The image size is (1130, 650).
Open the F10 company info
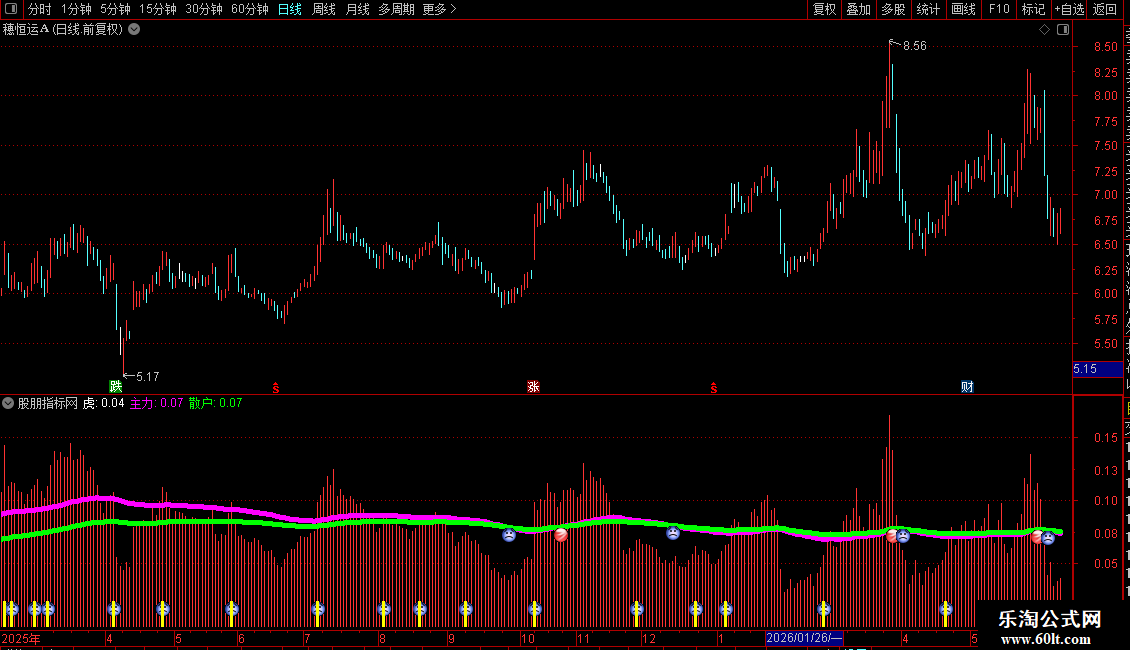point(999,9)
